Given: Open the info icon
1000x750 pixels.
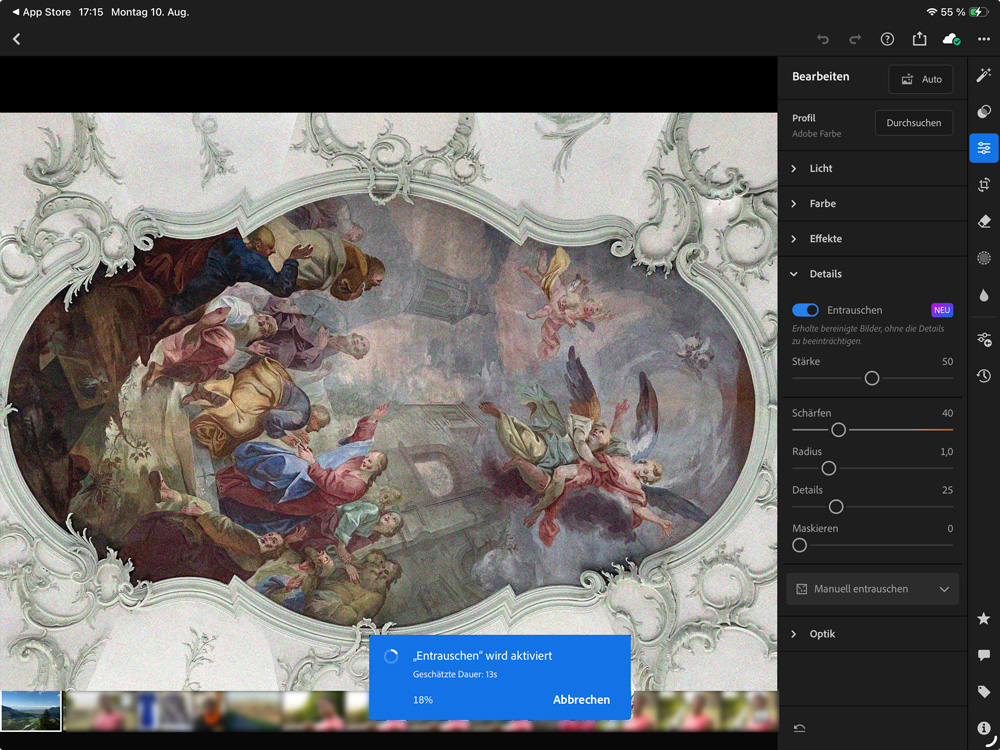Looking at the screenshot, I should click(984, 728).
